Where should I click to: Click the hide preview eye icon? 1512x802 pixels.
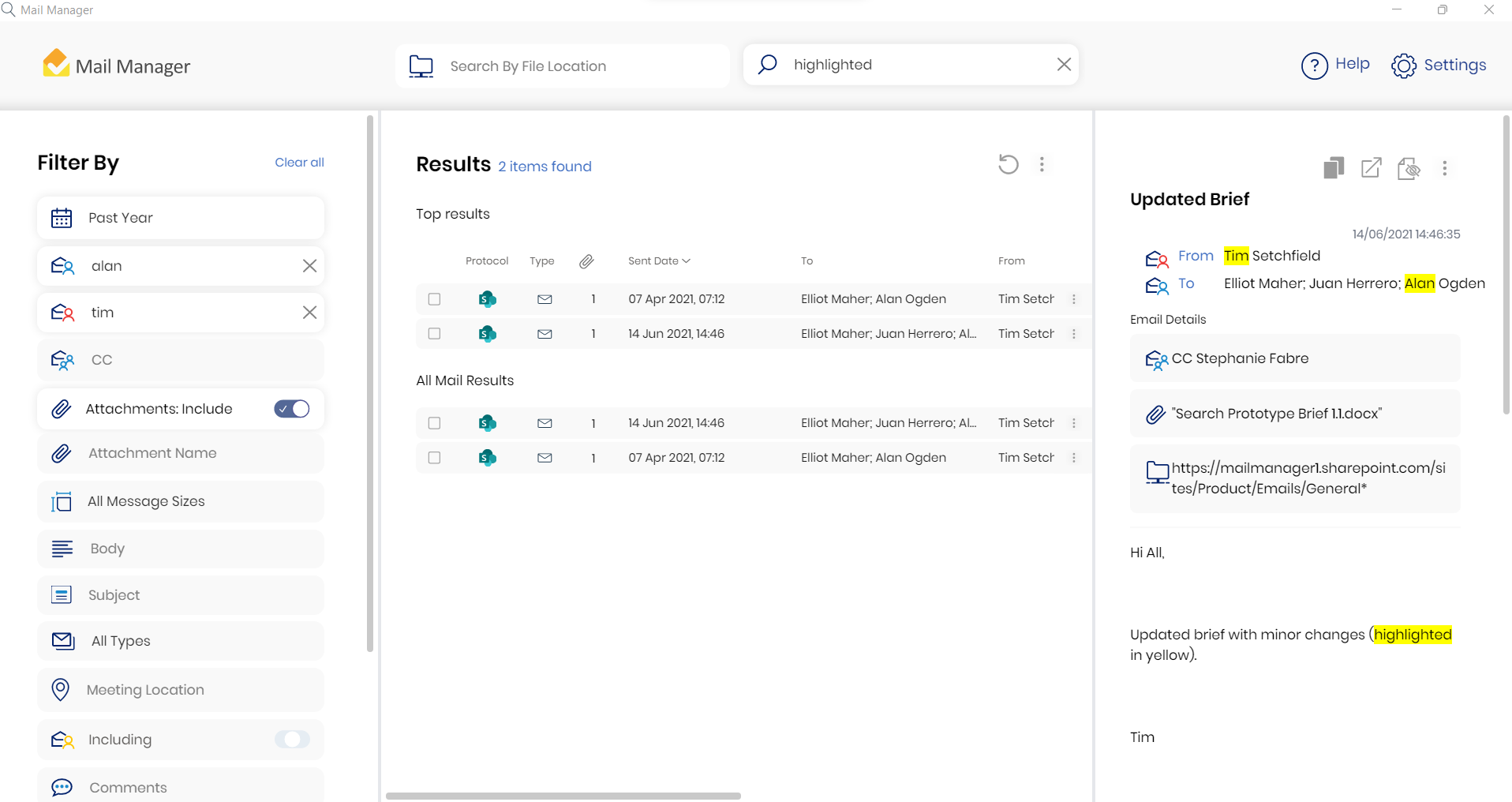coord(1409,168)
